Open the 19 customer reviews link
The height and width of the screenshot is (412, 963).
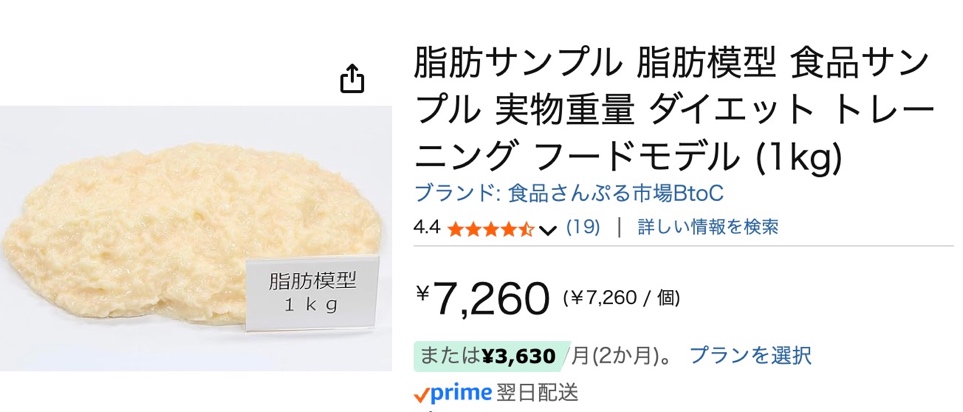click(x=583, y=227)
